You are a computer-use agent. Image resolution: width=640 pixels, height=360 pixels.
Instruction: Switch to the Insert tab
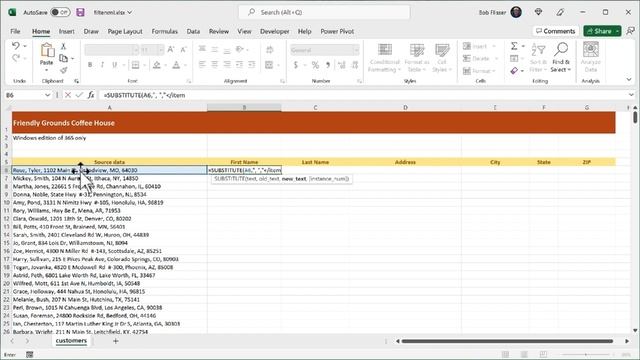point(67,31)
